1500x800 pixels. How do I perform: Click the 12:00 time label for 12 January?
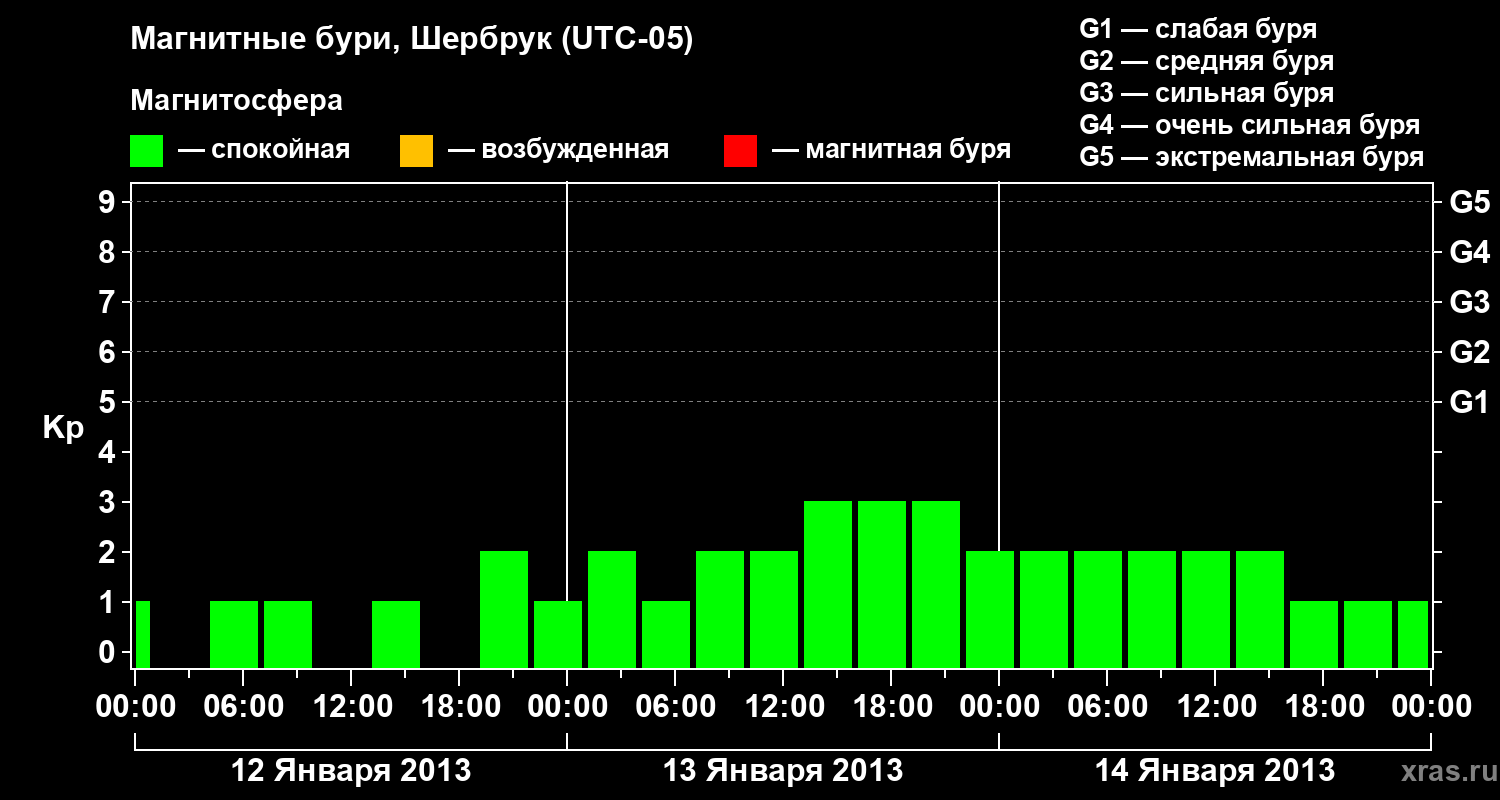pyautogui.click(x=351, y=707)
